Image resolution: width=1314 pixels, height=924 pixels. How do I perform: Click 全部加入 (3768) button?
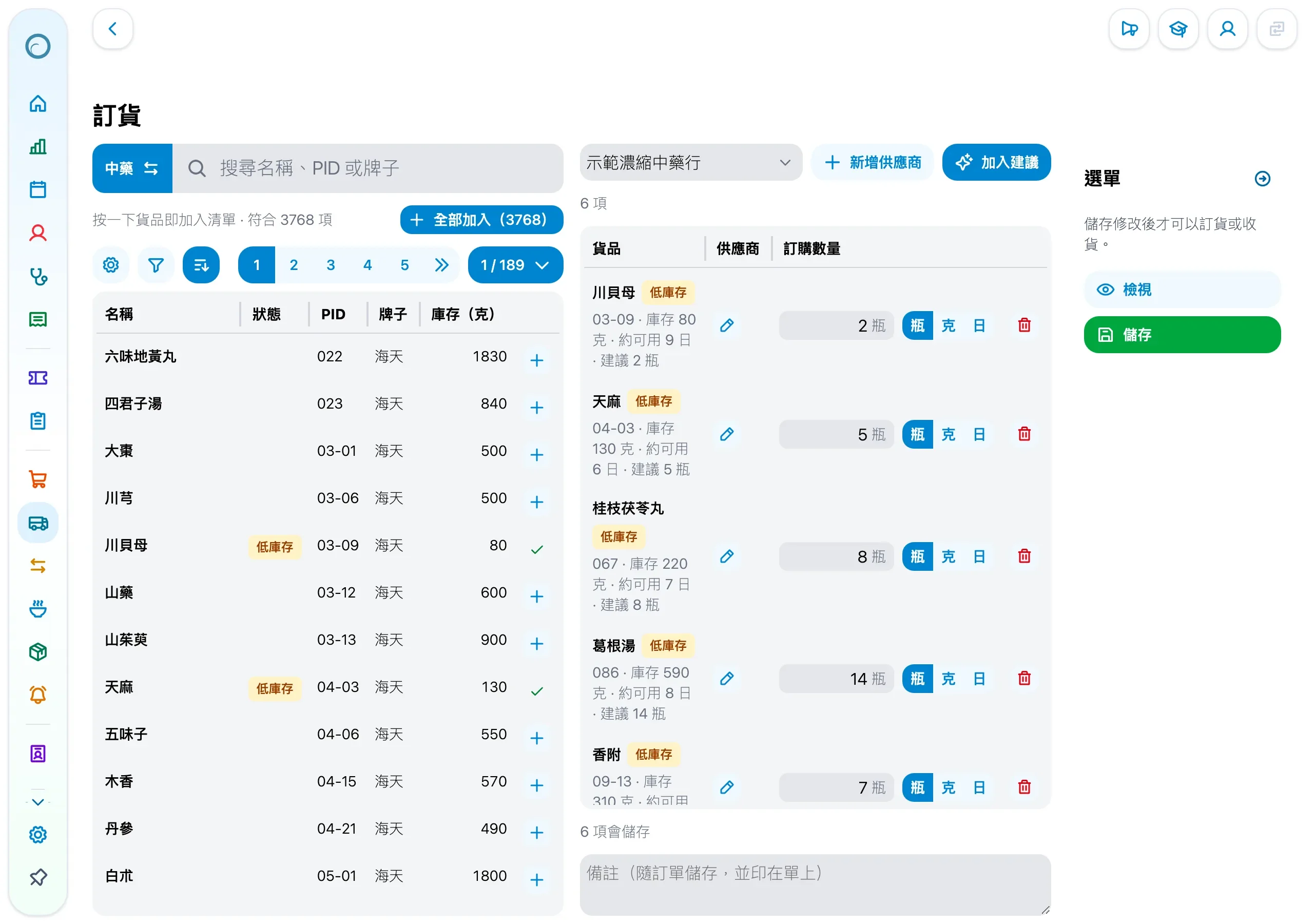481,220
